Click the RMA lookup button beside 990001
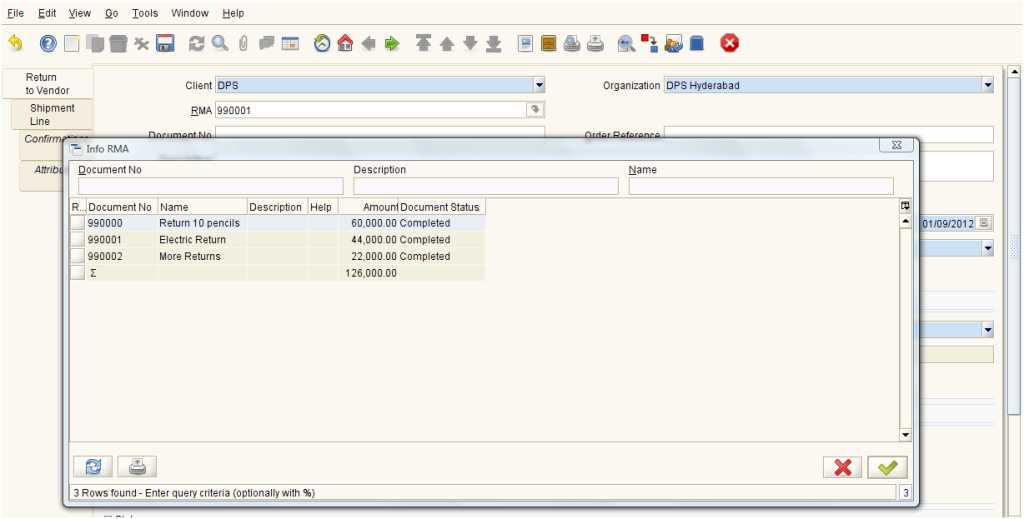Screen dimensions: 1024x519 (536, 110)
